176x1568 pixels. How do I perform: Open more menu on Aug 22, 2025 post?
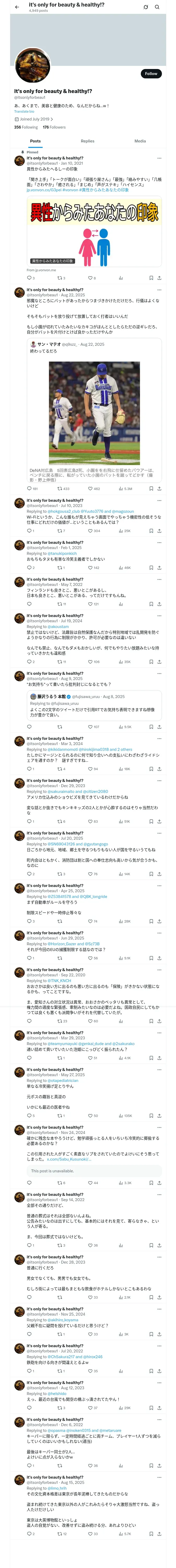click(x=159, y=290)
